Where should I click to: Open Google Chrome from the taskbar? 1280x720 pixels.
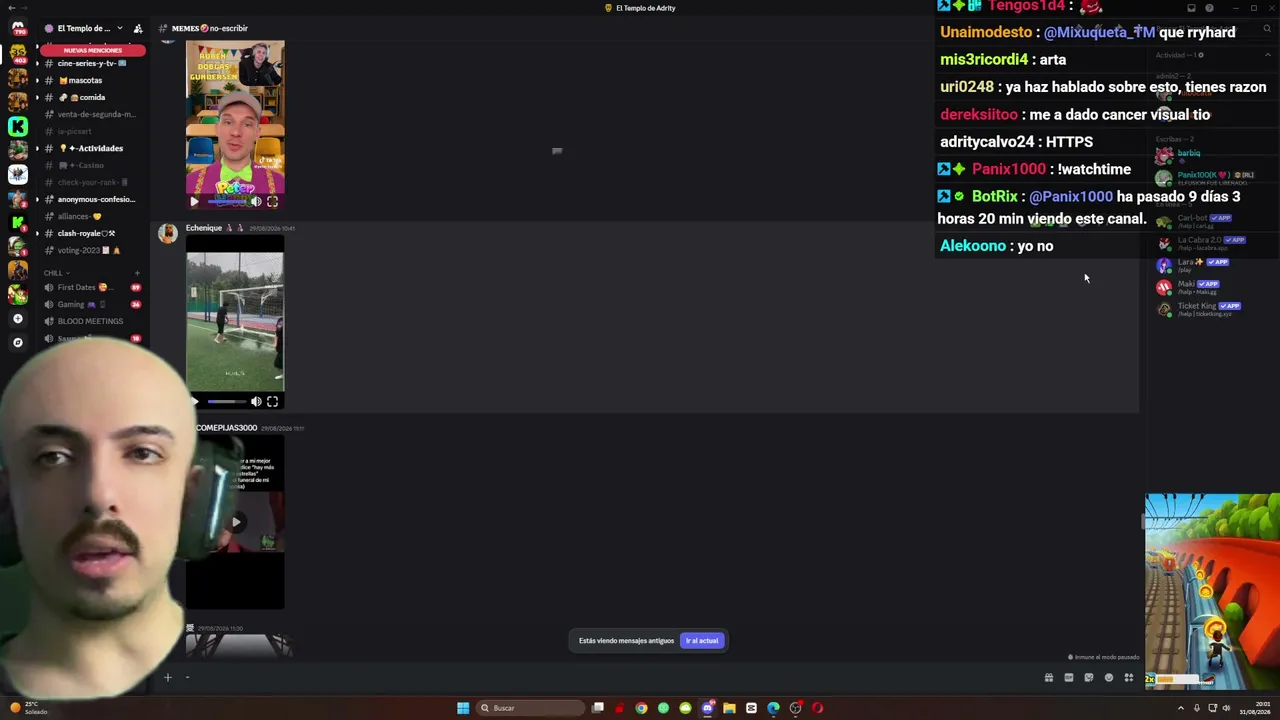(641, 708)
